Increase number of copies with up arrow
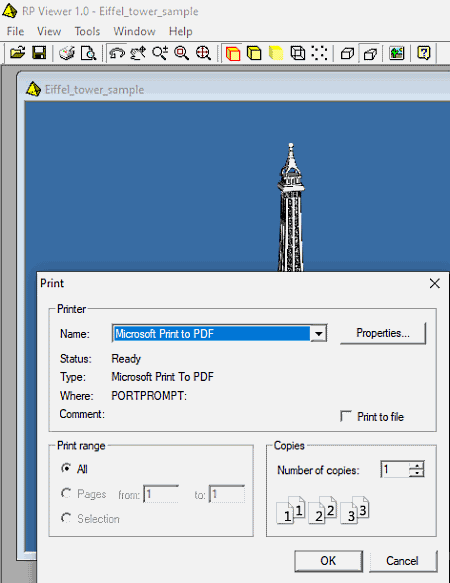Screen dimensions: 450x583 pos(417,466)
